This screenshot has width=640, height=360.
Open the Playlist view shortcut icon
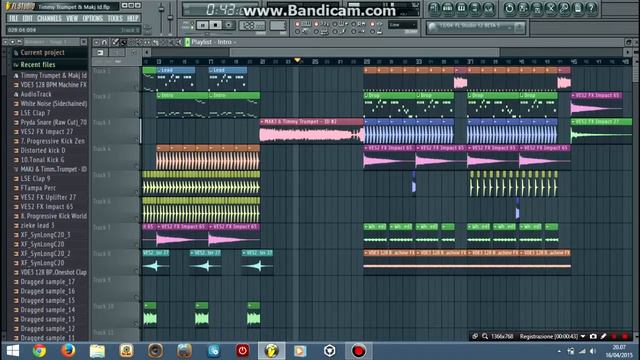pyautogui.click(x=434, y=9)
